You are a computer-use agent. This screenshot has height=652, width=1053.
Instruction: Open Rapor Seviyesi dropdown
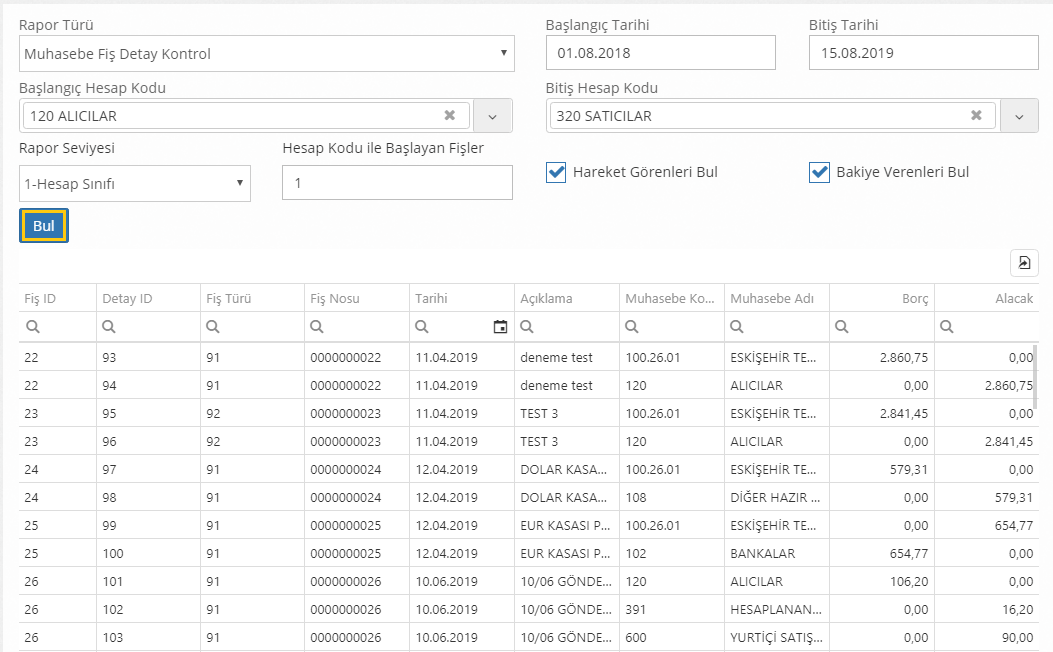tap(135, 184)
